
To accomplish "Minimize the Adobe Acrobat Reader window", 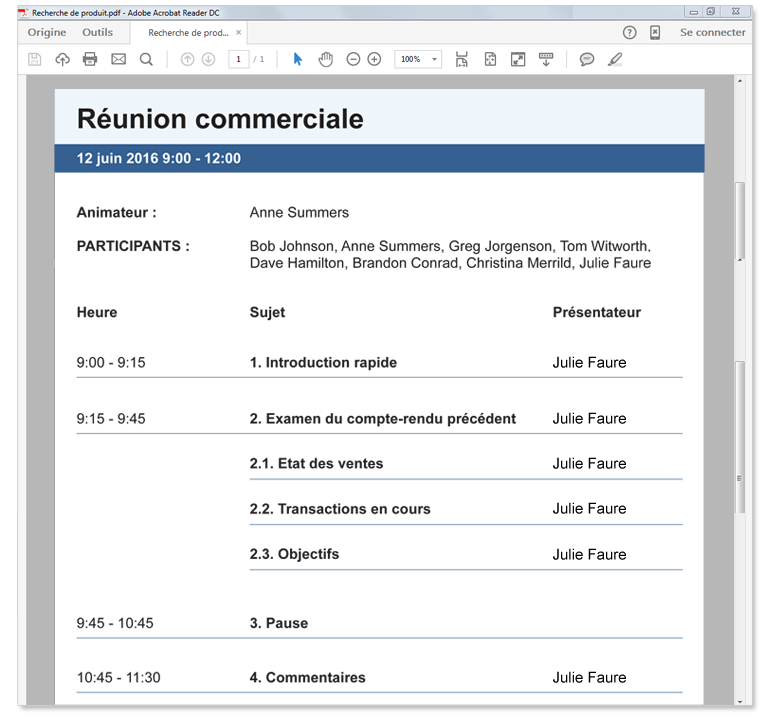I will 694,12.
